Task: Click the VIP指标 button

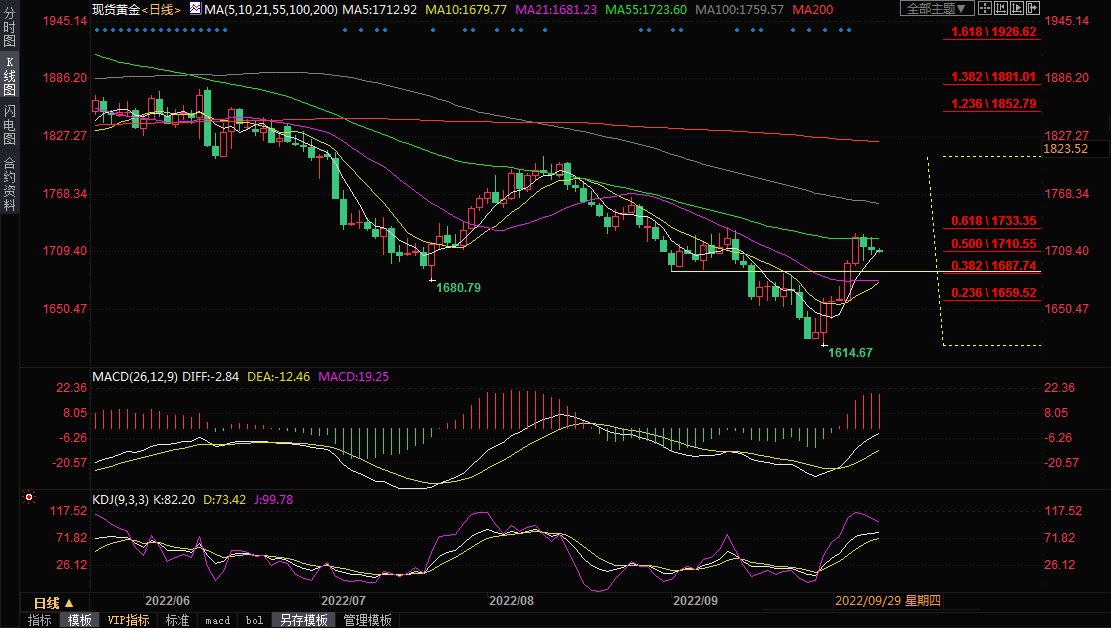Action: click(128, 620)
